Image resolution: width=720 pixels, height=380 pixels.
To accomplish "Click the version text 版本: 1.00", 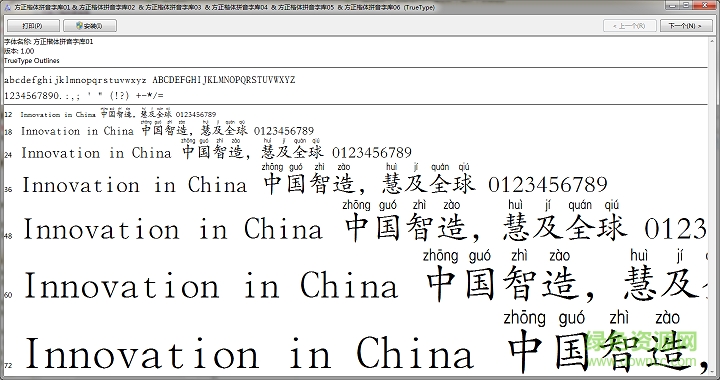I will [19, 51].
